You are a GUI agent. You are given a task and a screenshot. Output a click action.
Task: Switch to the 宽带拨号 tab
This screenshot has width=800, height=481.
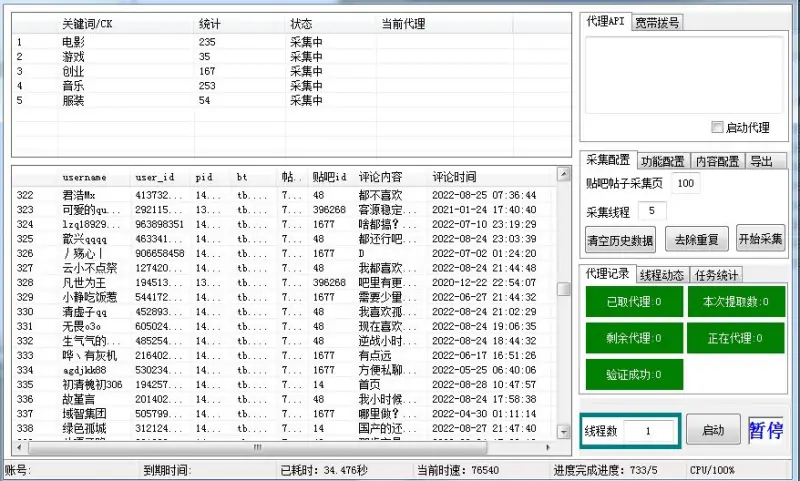pos(658,22)
